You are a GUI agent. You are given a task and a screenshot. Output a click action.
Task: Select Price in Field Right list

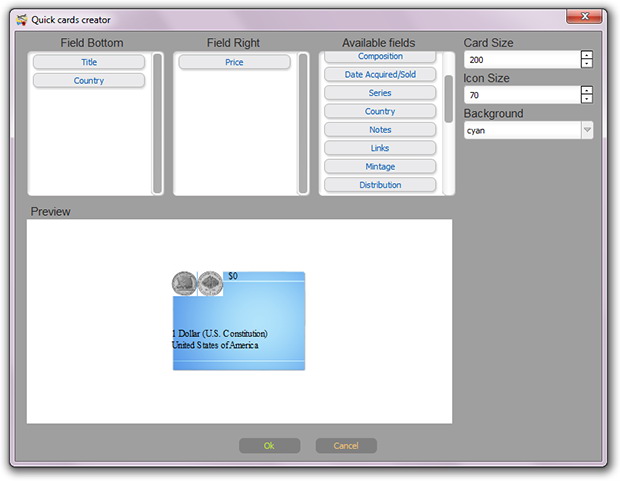(x=234, y=62)
